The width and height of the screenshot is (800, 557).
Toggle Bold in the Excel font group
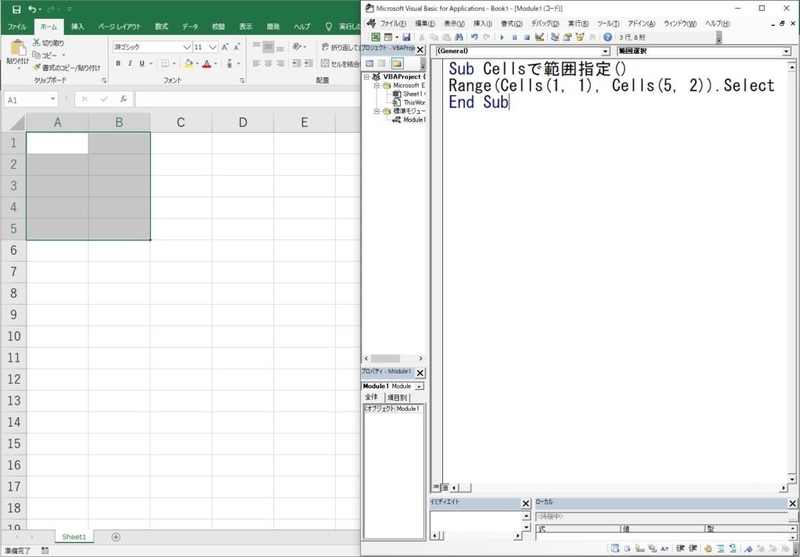pos(118,63)
